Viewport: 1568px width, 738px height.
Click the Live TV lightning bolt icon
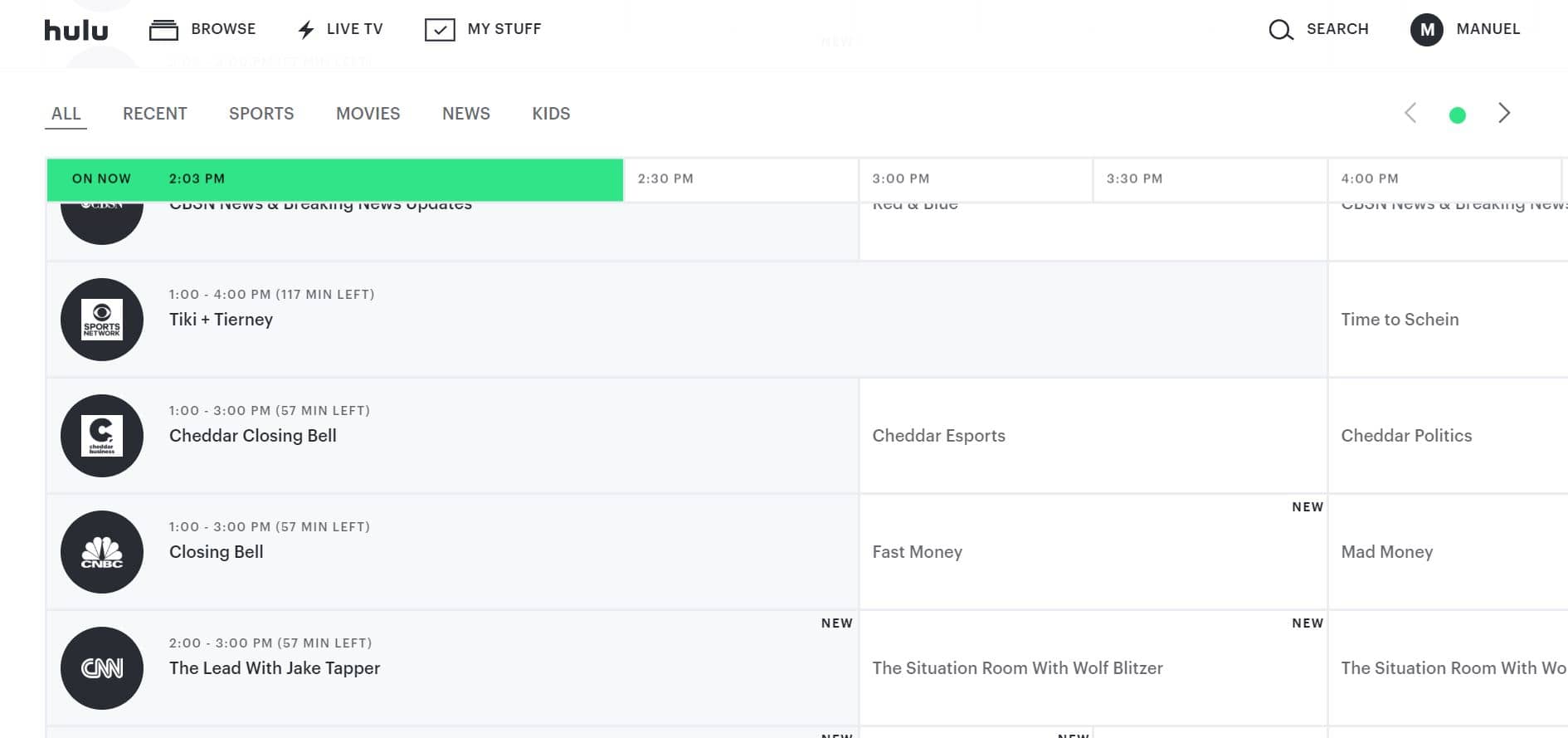click(306, 30)
